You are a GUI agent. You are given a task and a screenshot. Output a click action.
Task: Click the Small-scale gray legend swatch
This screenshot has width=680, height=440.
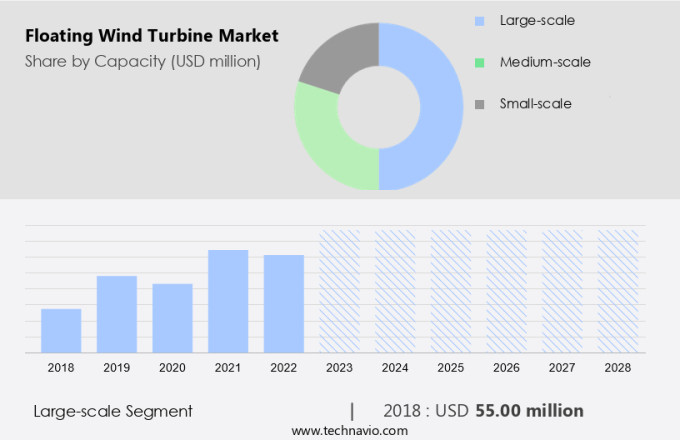coord(480,104)
